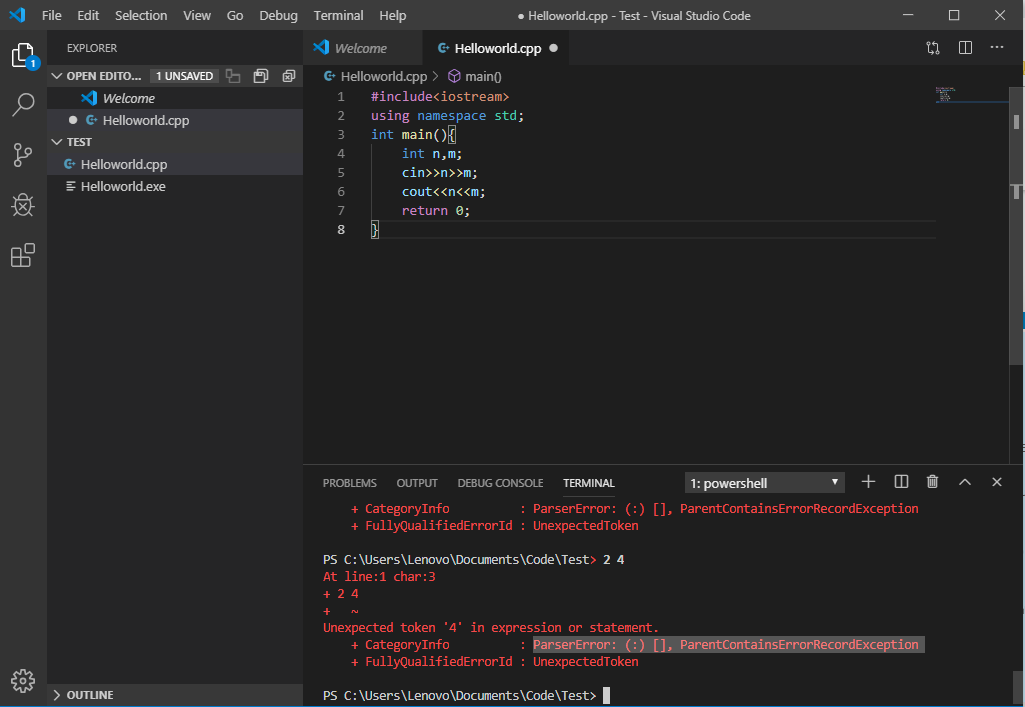Maximize the terminal panel with the up chevron
This screenshot has width=1025, height=707.
[964, 482]
